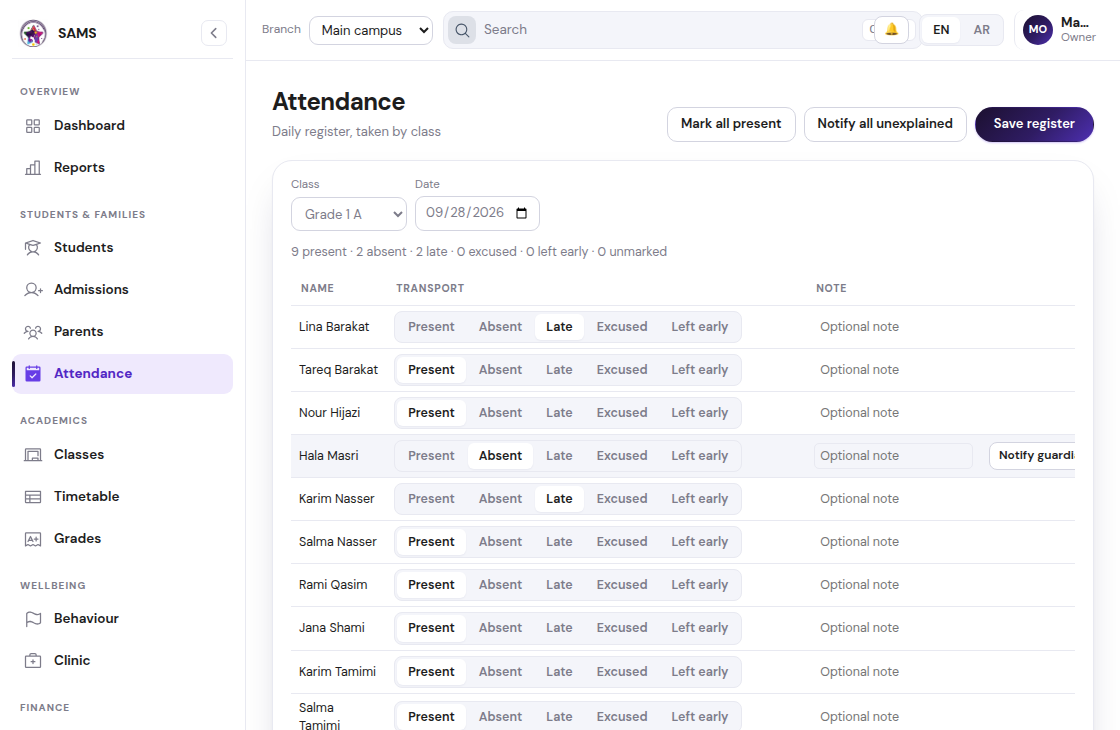Click the MO user avatar
1120x730 pixels.
tap(1038, 30)
